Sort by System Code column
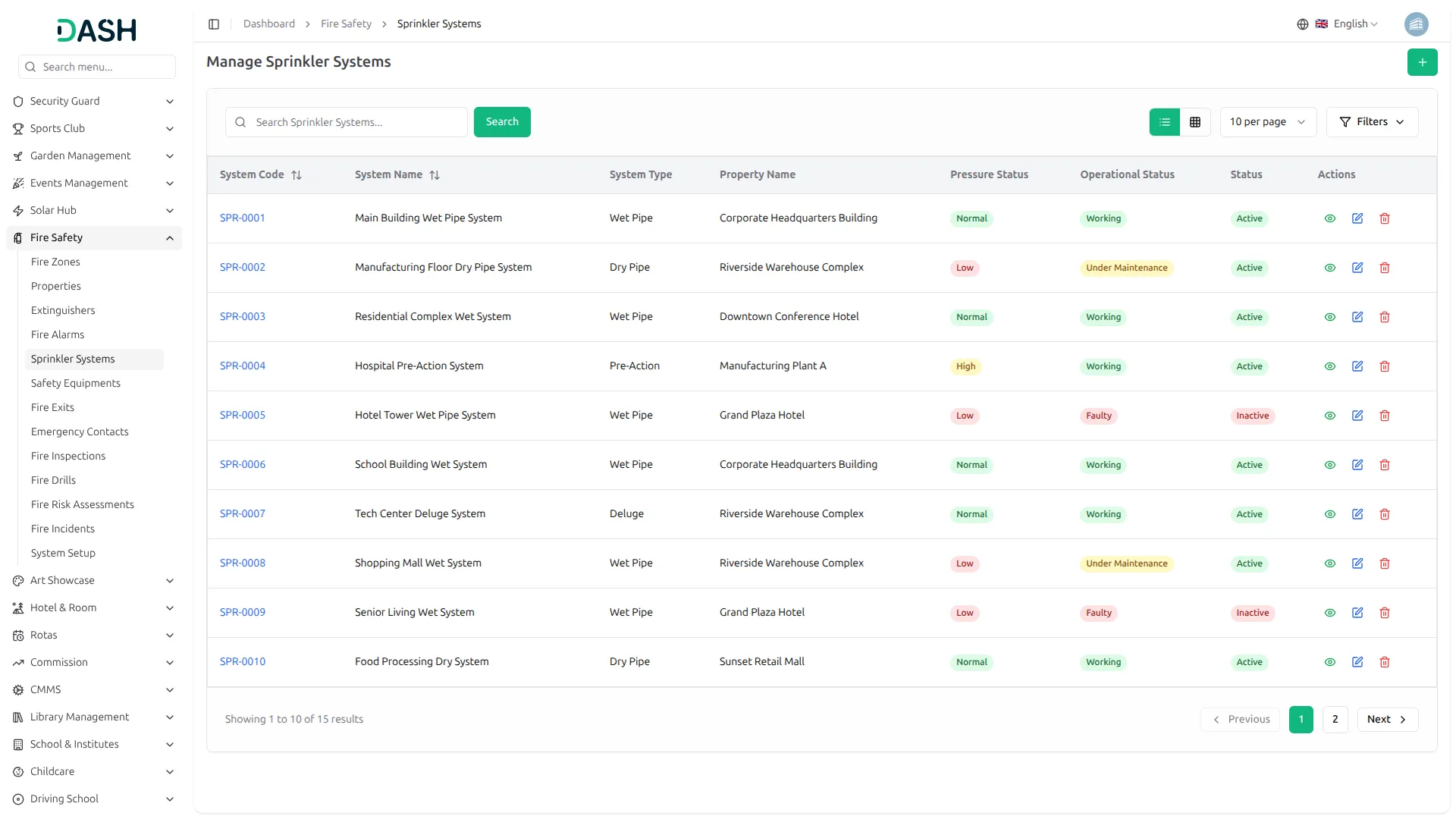Screen dimensions: 1456x819 point(297,175)
